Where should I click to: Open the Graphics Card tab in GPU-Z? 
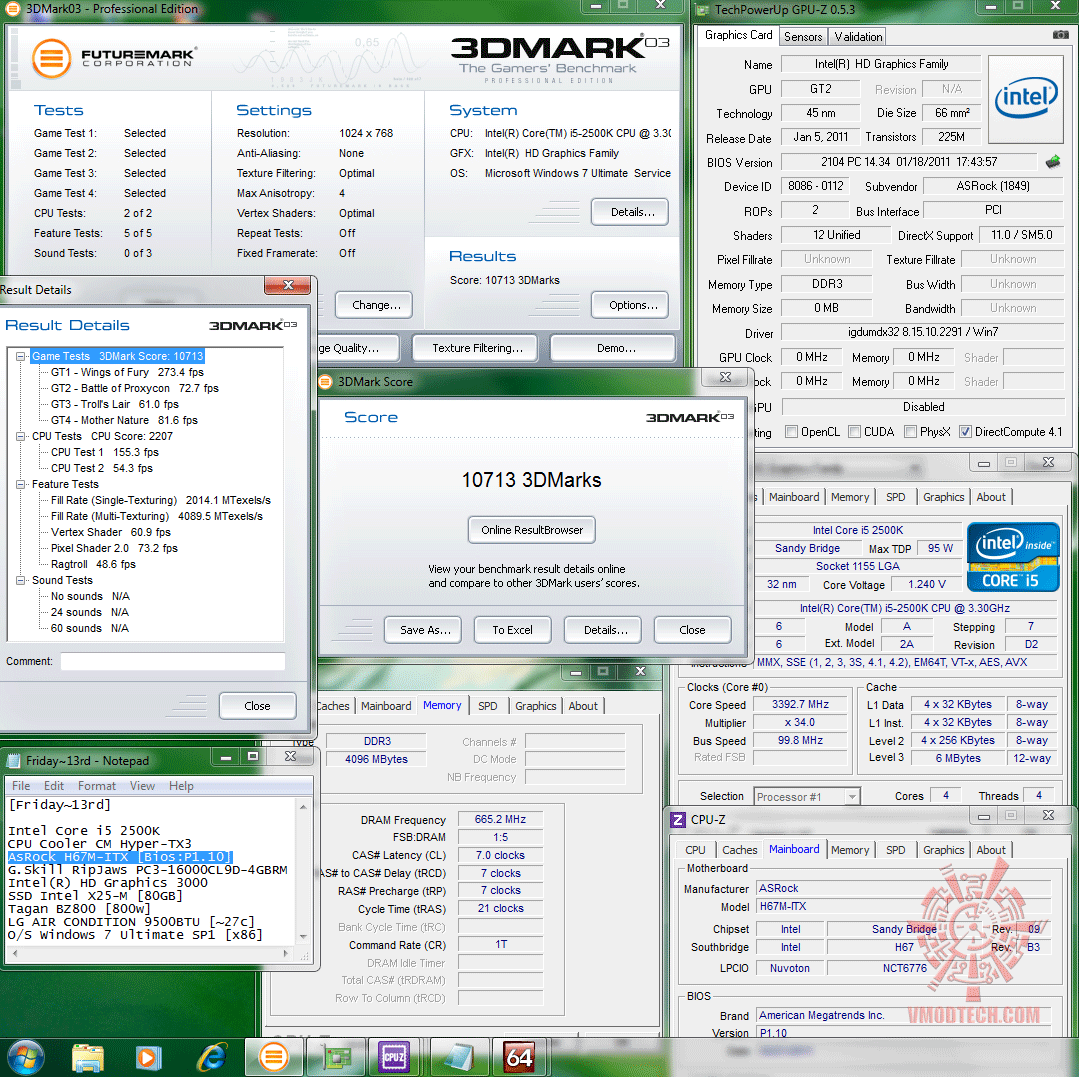pyautogui.click(x=738, y=35)
